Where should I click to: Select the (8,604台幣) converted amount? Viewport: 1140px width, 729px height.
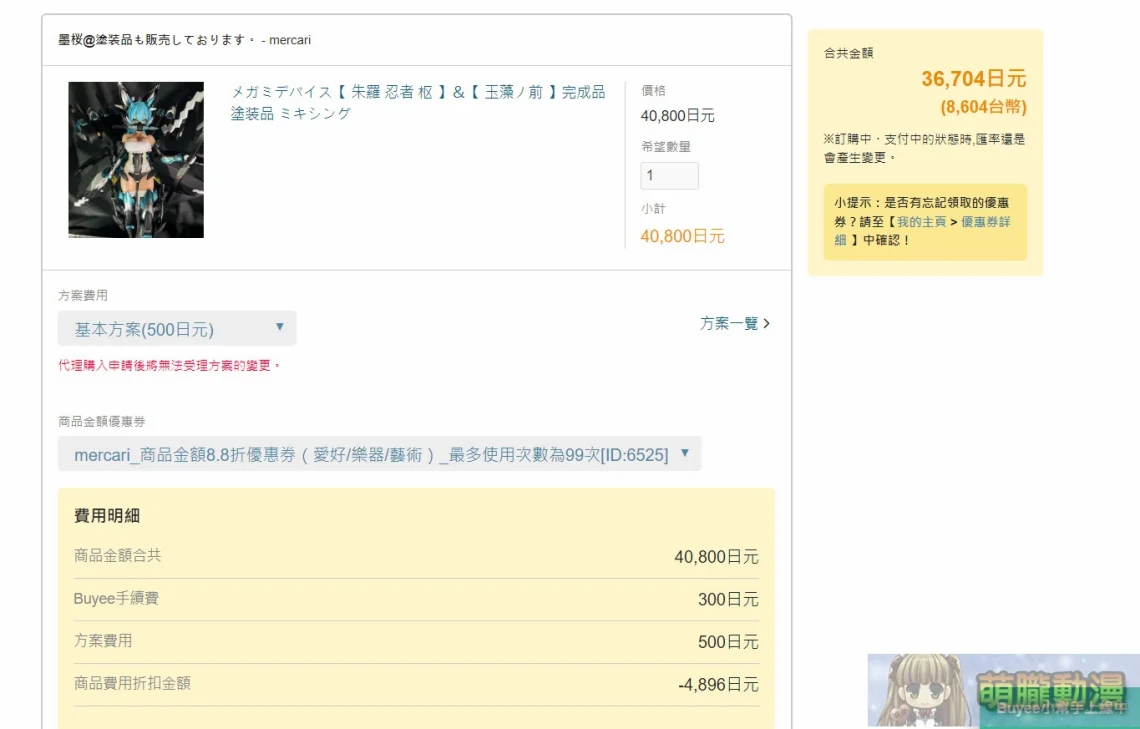(983, 108)
